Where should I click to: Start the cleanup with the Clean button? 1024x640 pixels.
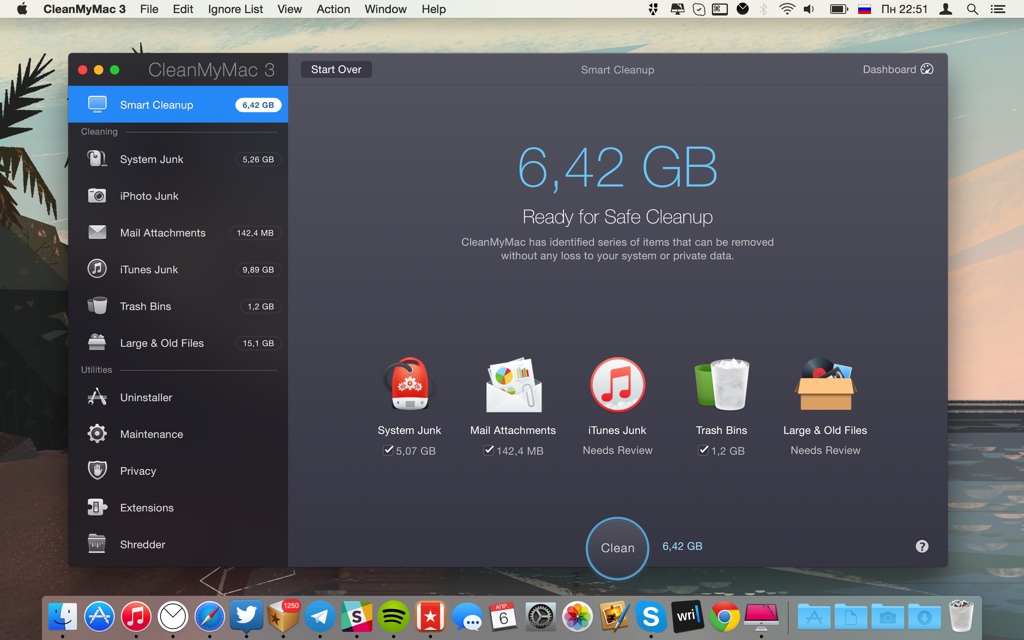pos(617,548)
